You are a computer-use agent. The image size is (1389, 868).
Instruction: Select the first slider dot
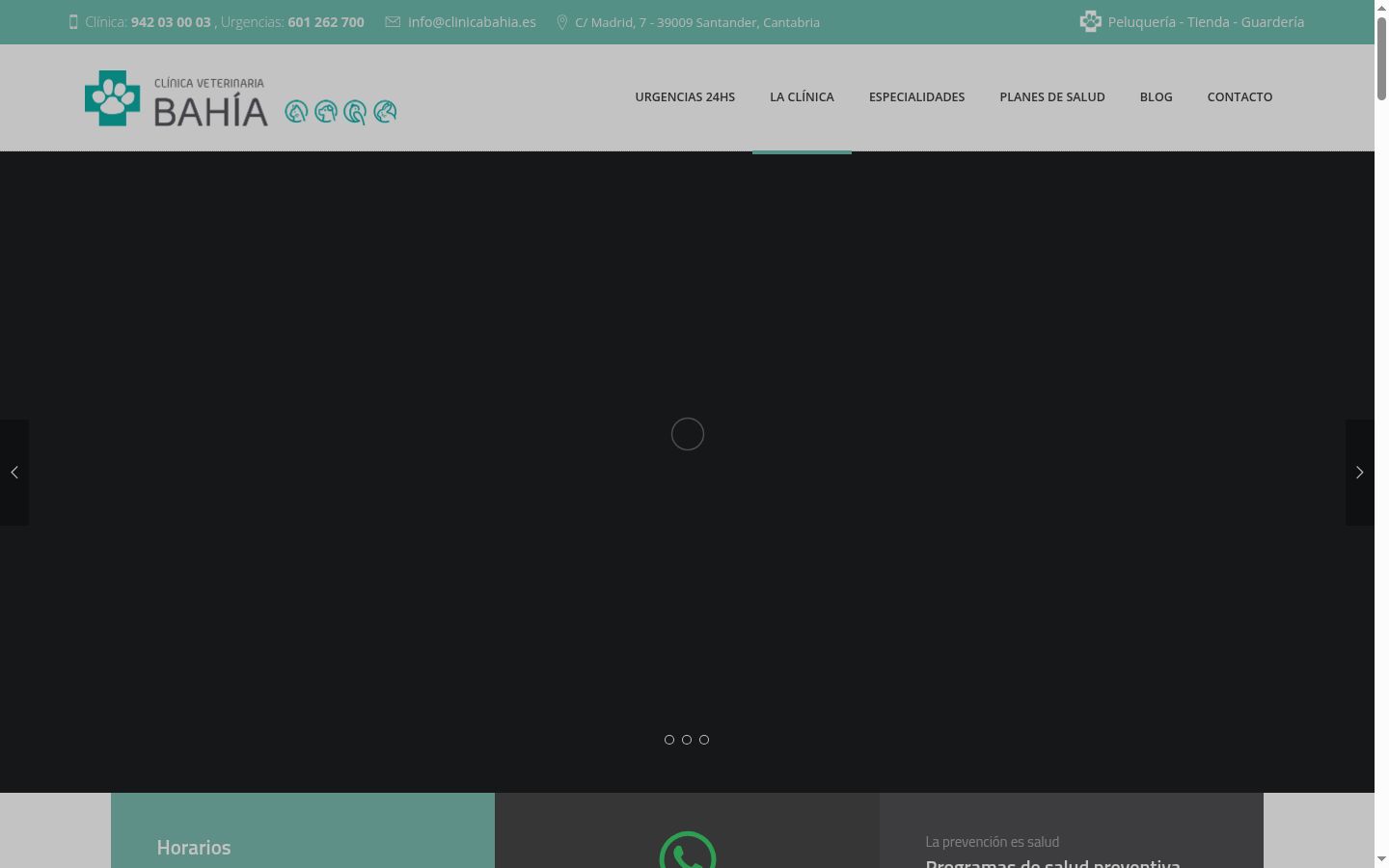tap(669, 740)
